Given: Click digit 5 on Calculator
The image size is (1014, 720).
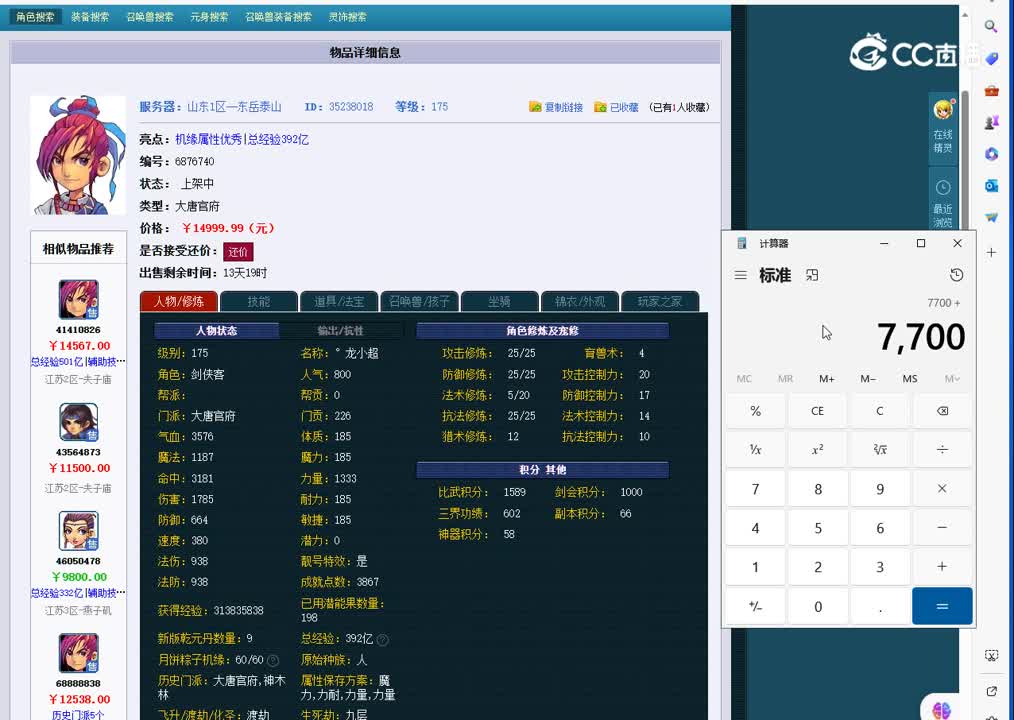Looking at the screenshot, I should (x=817, y=528).
